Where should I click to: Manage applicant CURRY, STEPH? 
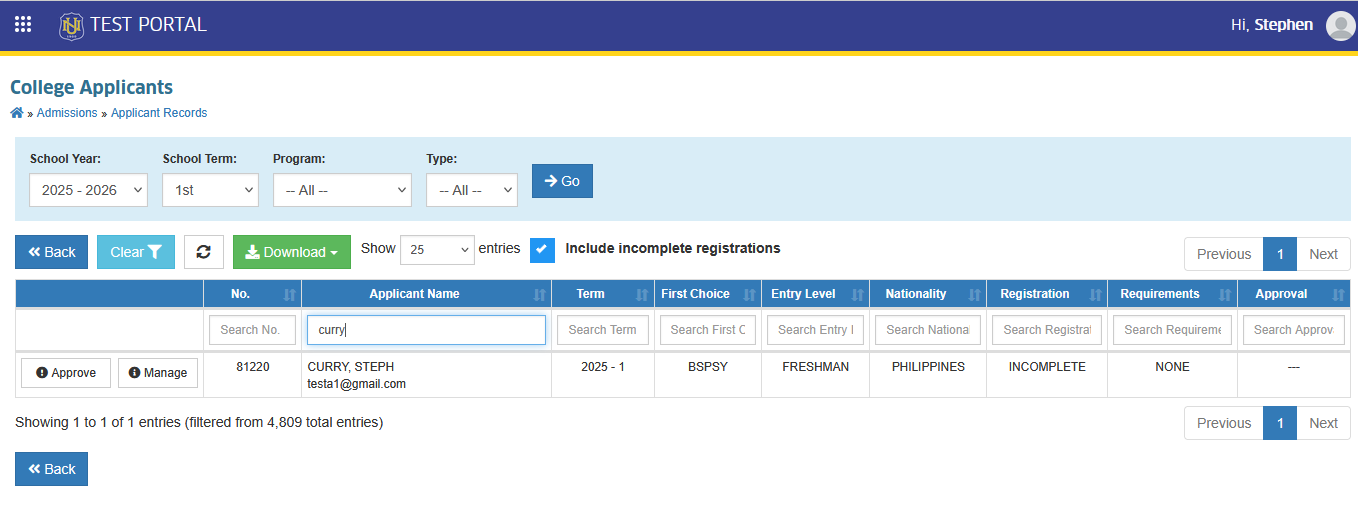coord(158,373)
